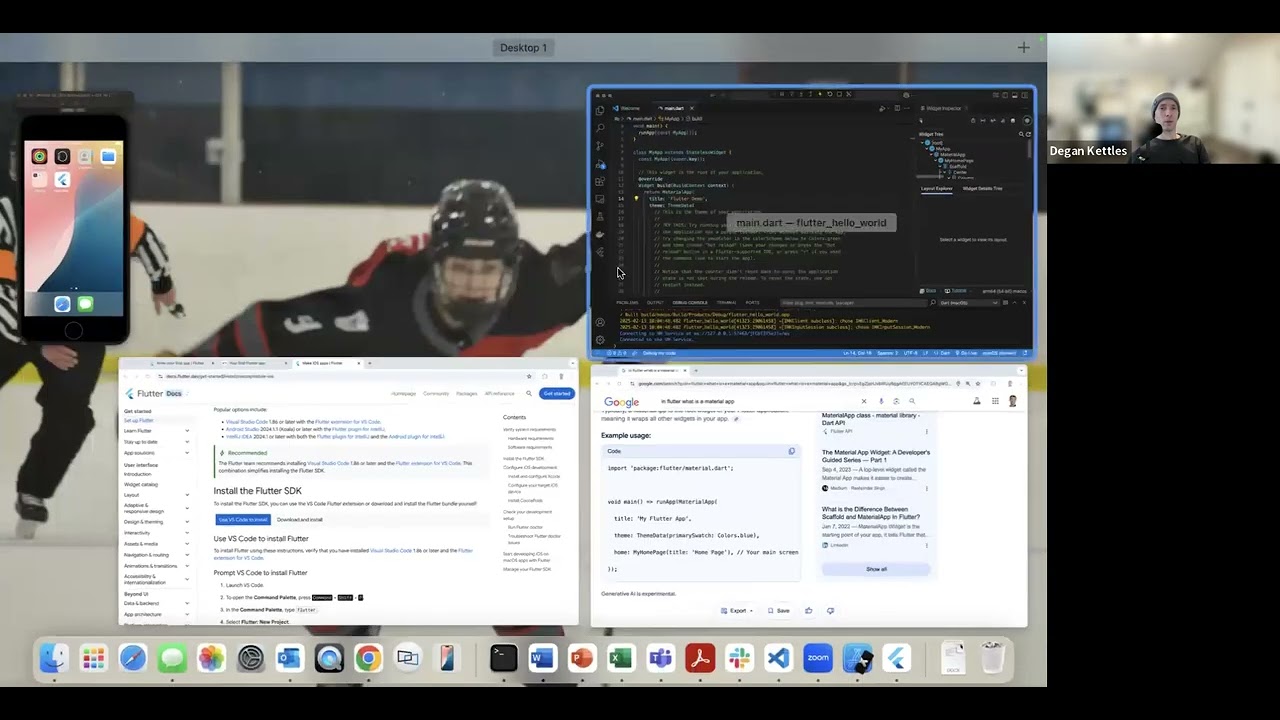
Task: Open Adobe Acrobat in the dock
Action: point(700,658)
